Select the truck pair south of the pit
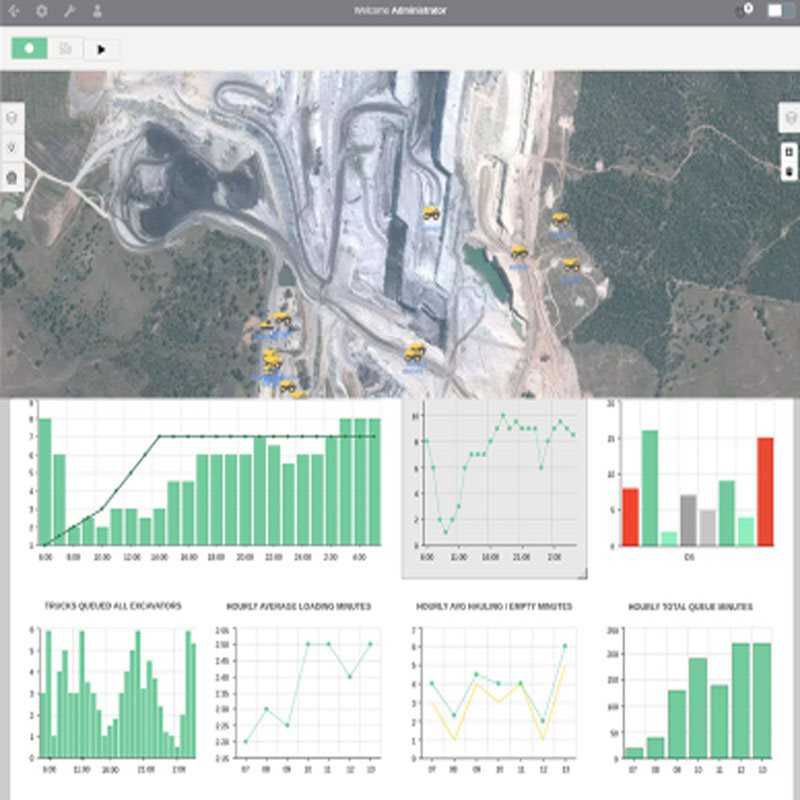 (x=415, y=353)
